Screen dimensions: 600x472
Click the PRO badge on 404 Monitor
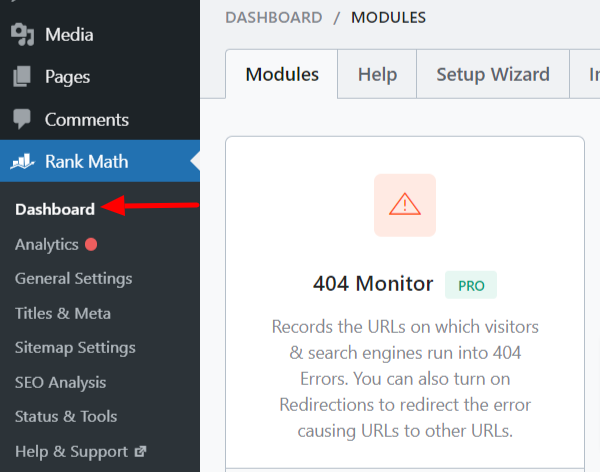(471, 285)
